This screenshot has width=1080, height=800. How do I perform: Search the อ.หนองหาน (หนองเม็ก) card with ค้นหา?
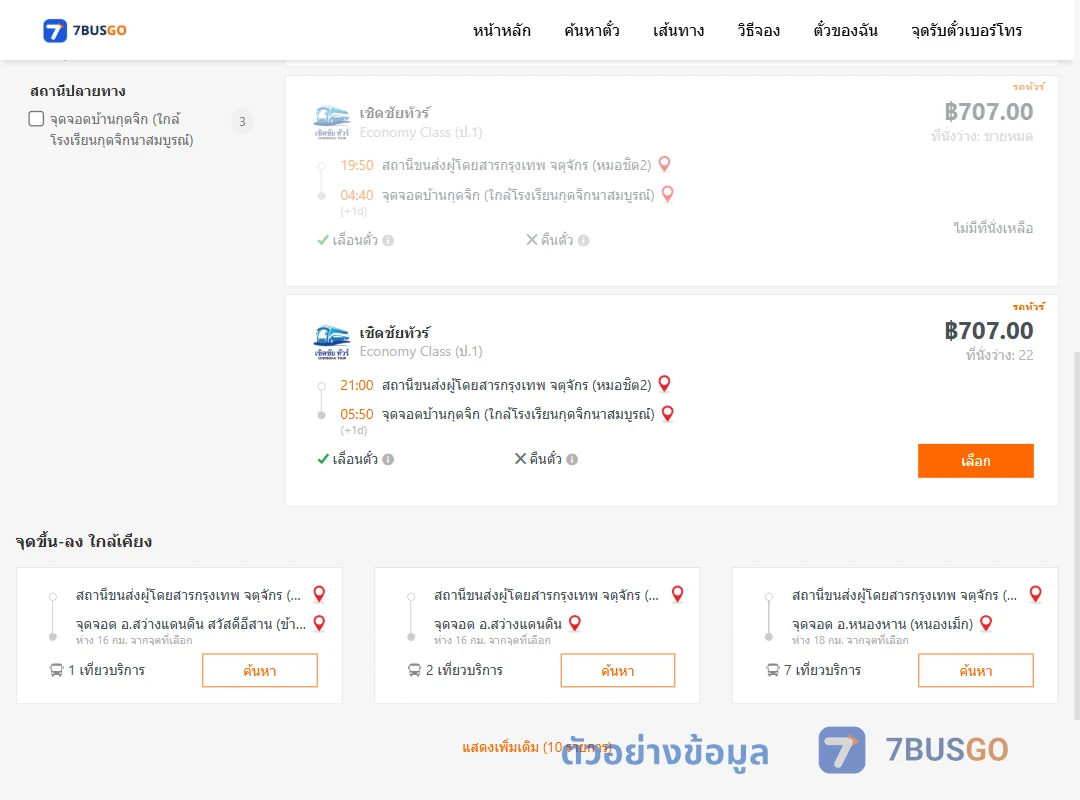coord(975,670)
